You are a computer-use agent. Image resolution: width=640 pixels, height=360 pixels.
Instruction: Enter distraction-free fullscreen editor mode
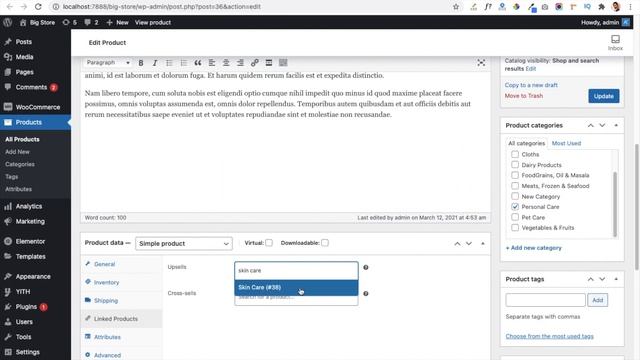[x=481, y=62]
